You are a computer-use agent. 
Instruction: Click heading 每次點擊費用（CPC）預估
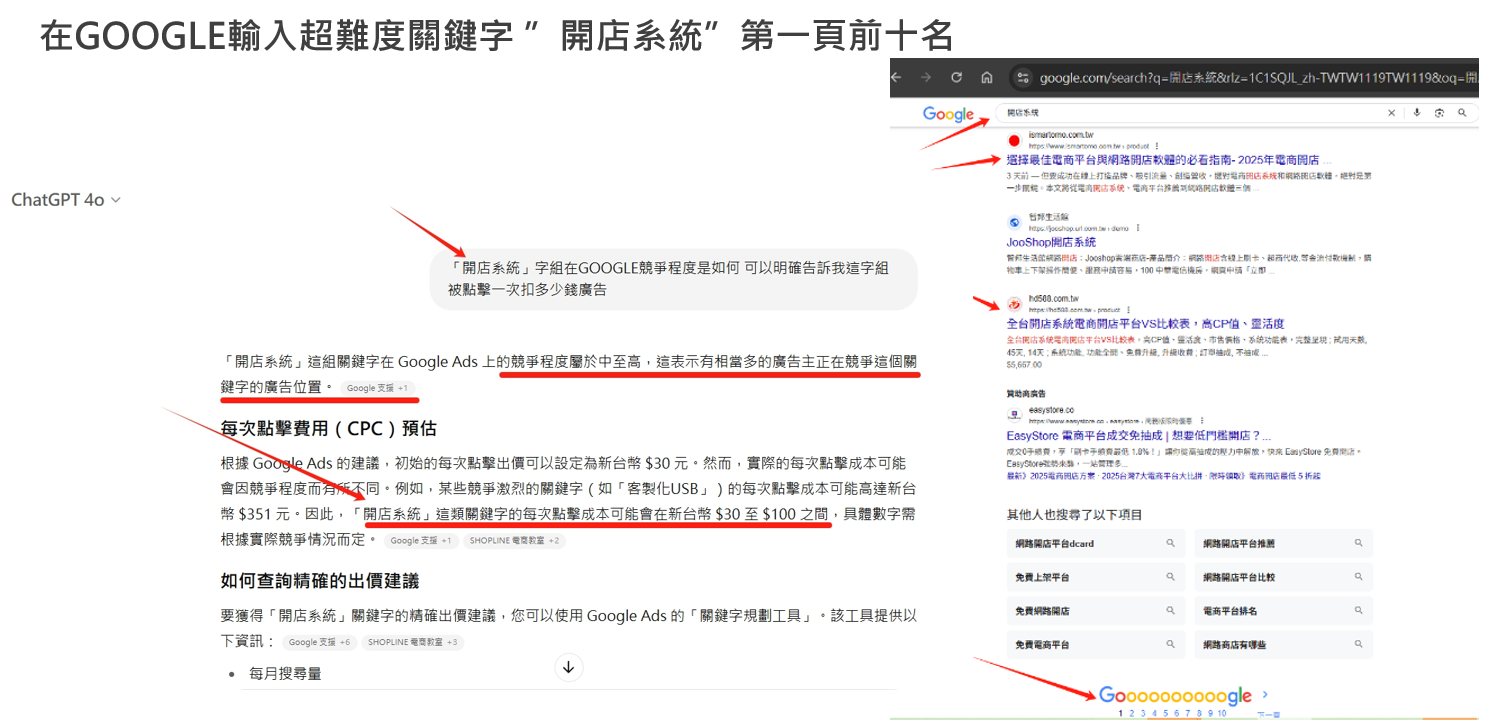[329, 429]
